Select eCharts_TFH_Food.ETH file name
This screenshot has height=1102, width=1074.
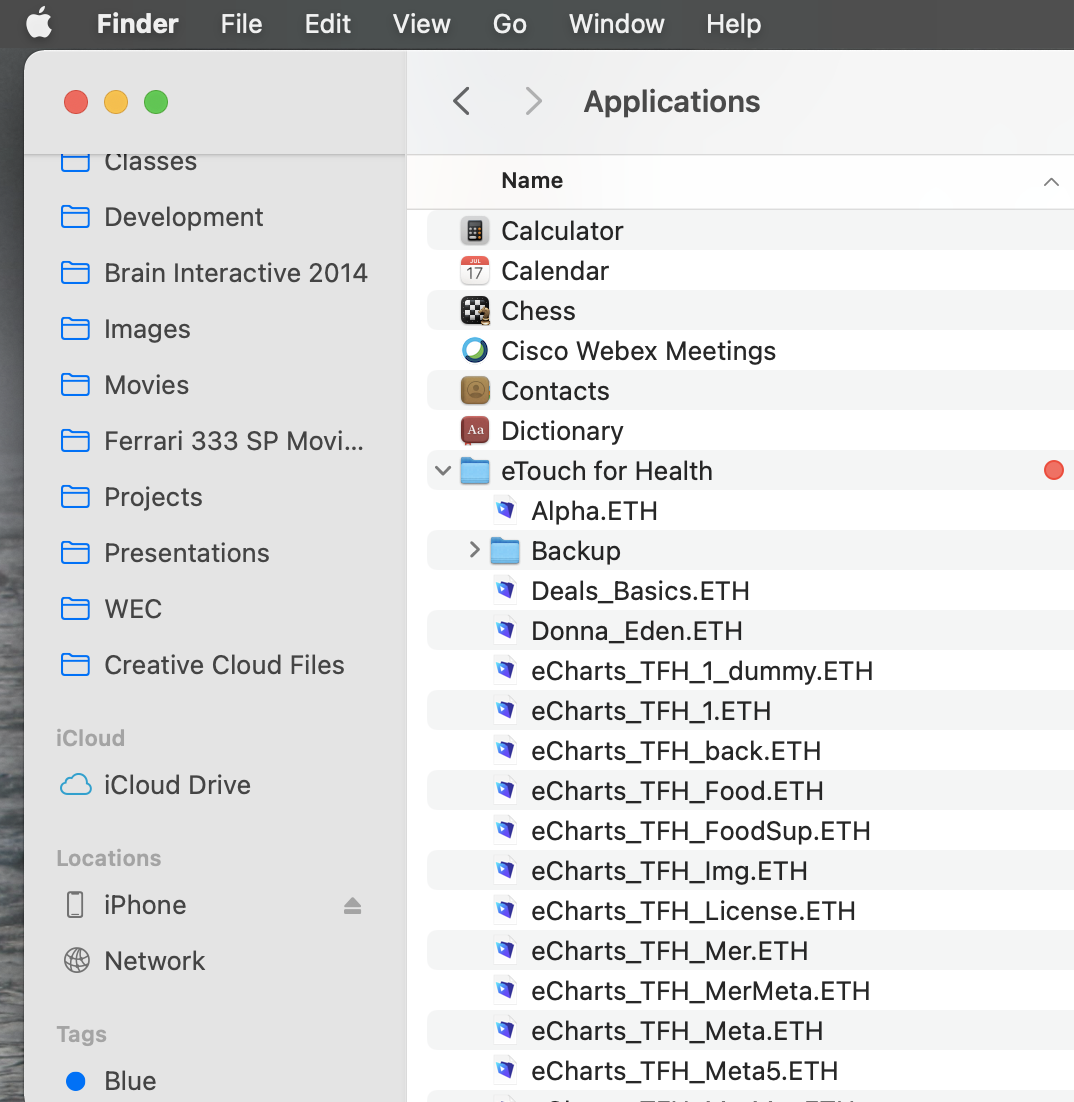point(677,791)
